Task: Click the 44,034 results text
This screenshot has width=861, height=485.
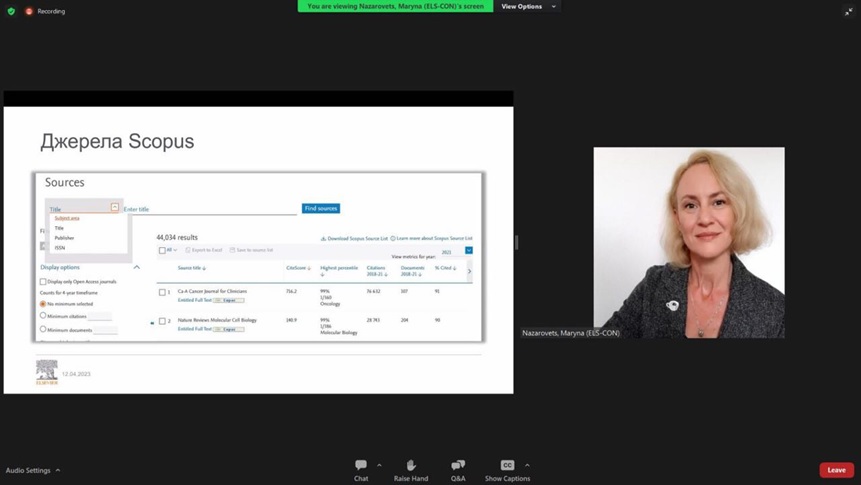Action: point(177,237)
